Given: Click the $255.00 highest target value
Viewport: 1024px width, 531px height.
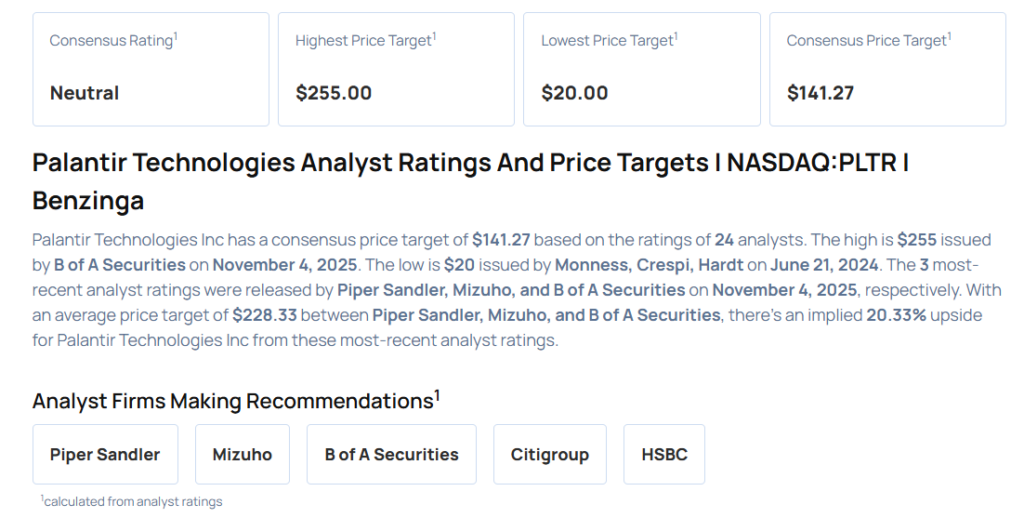Looking at the screenshot, I should click(x=333, y=93).
